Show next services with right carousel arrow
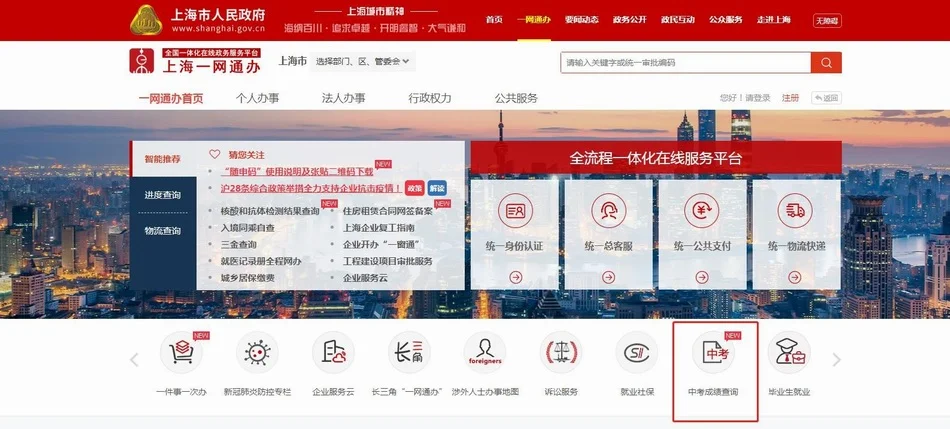Screen dimensions: 950x429 [837, 360]
